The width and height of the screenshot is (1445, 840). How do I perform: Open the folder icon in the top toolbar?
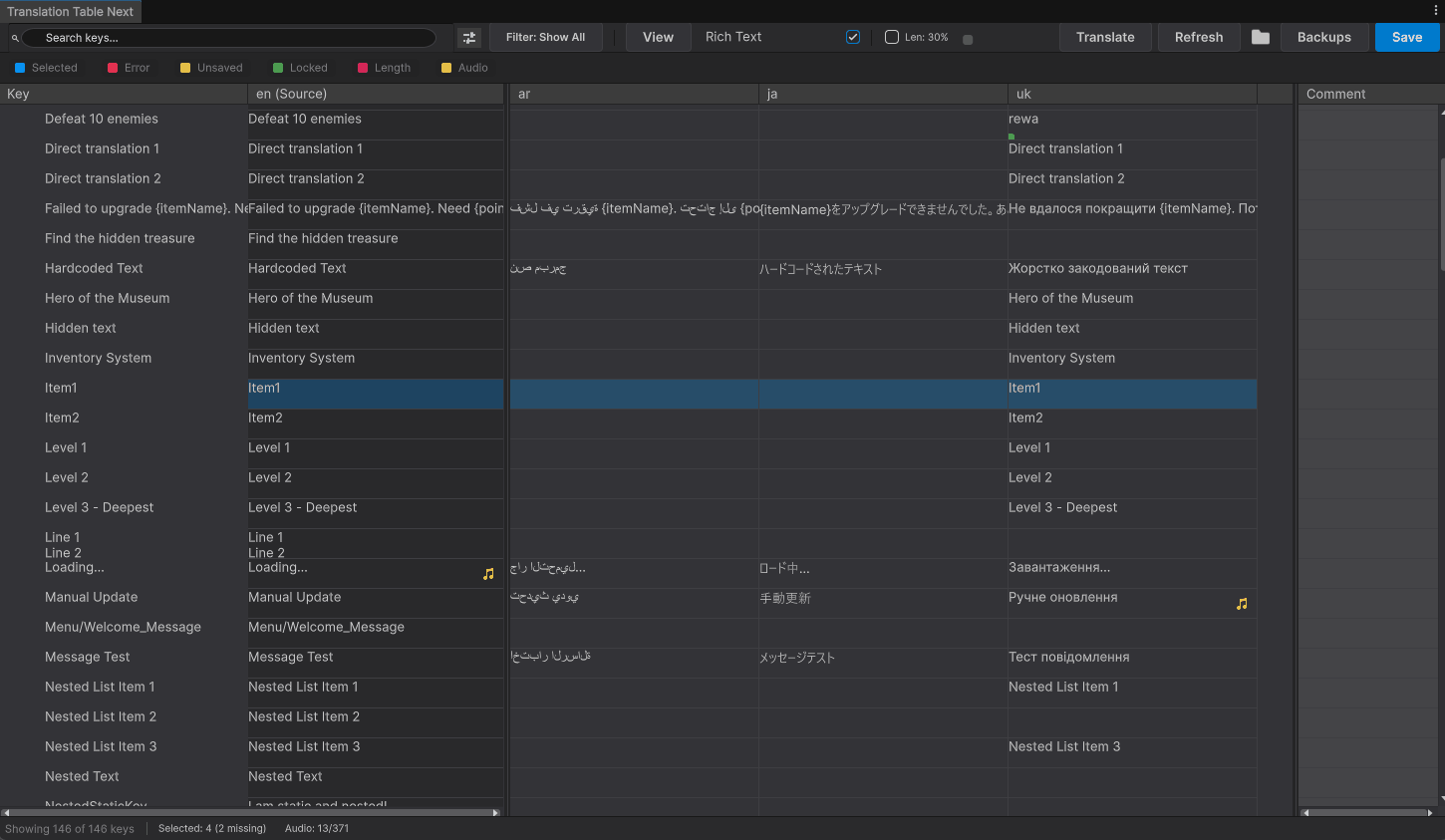click(1260, 36)
